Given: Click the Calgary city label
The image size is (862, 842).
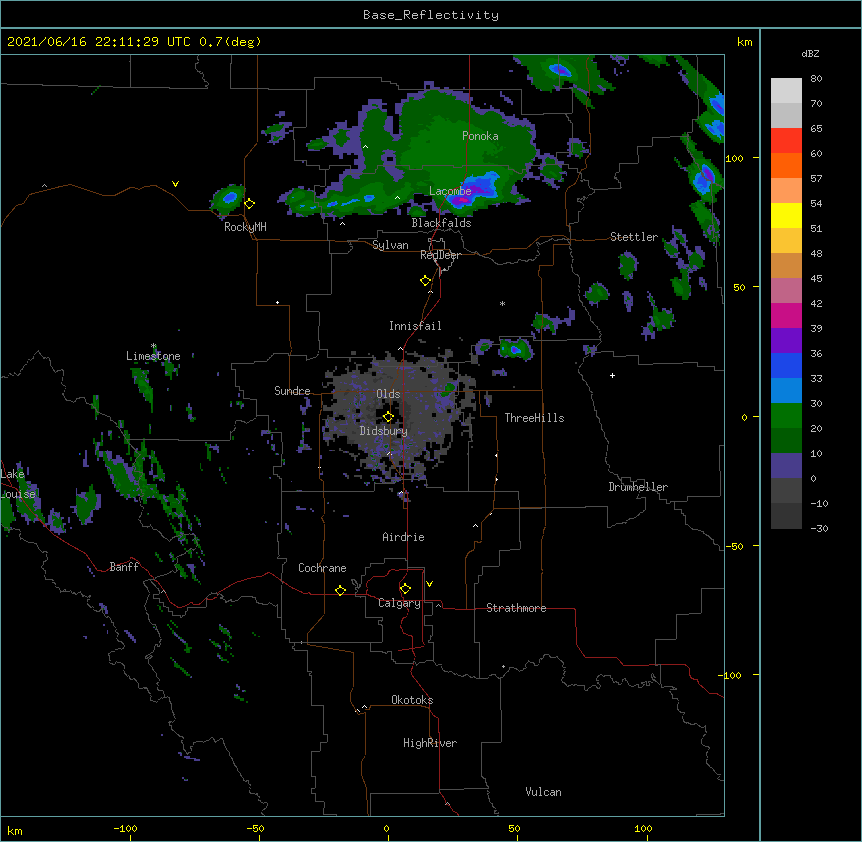Looking at the screenshot, I should coord(399,603).
